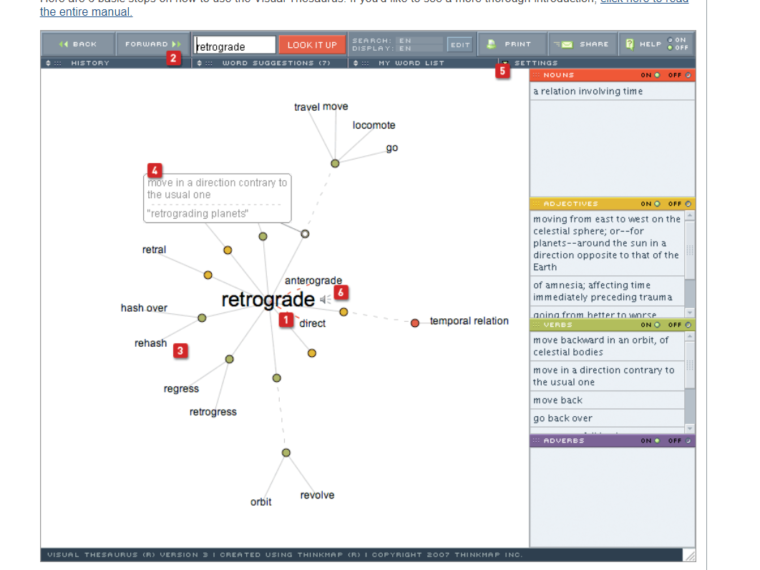The width and height of the screenshot is (760, 570).
Task: Select meaning 'of amnesia; affecting time'
Action: click(x=607, y=291)
